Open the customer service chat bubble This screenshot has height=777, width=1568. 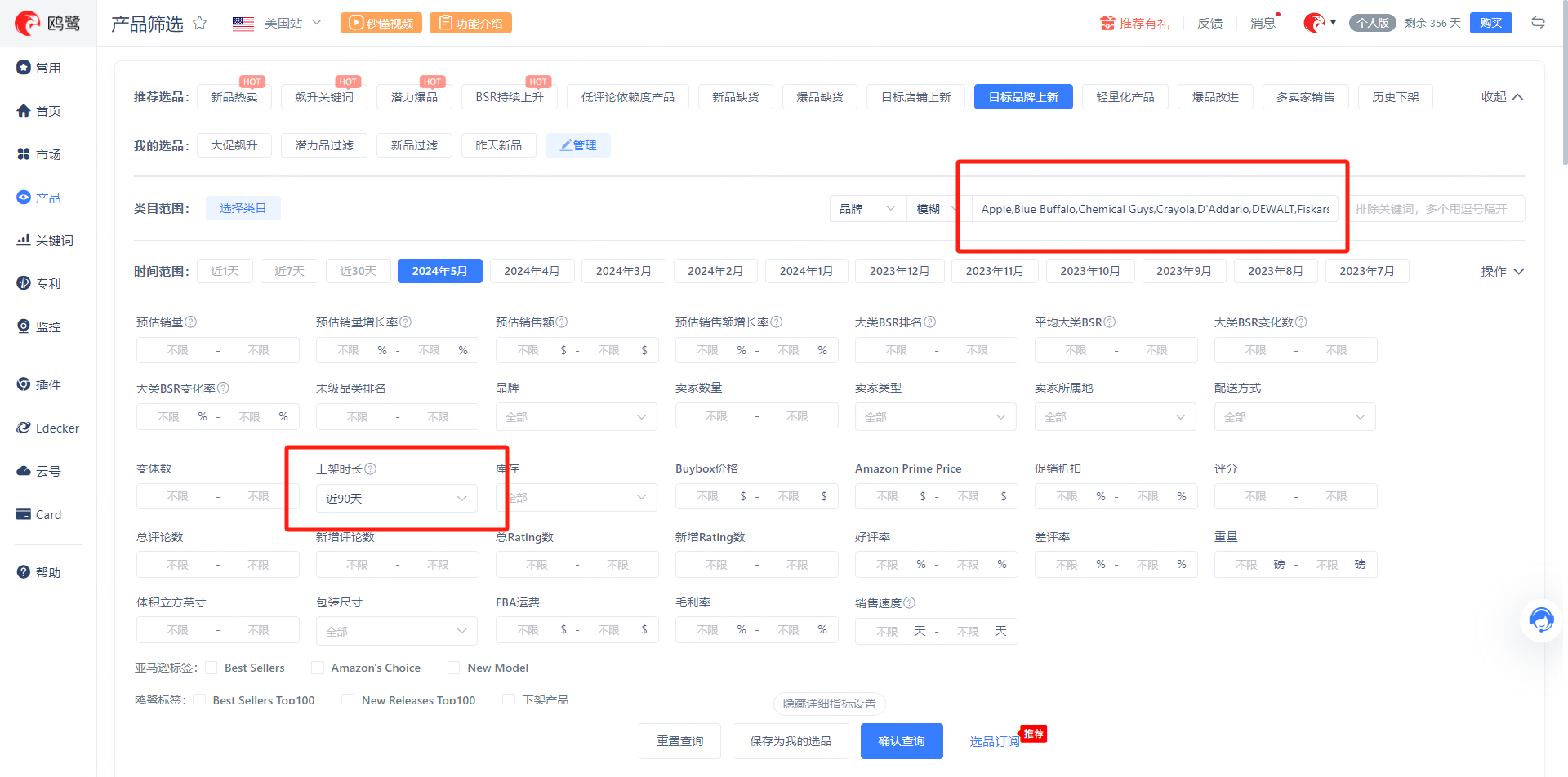point(1541,620)
